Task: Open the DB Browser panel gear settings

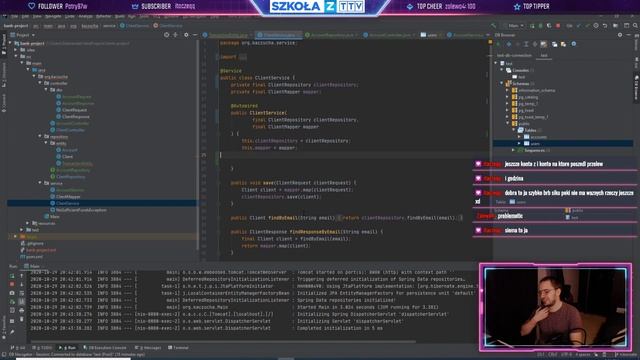Action: click(x=620, y=35)
